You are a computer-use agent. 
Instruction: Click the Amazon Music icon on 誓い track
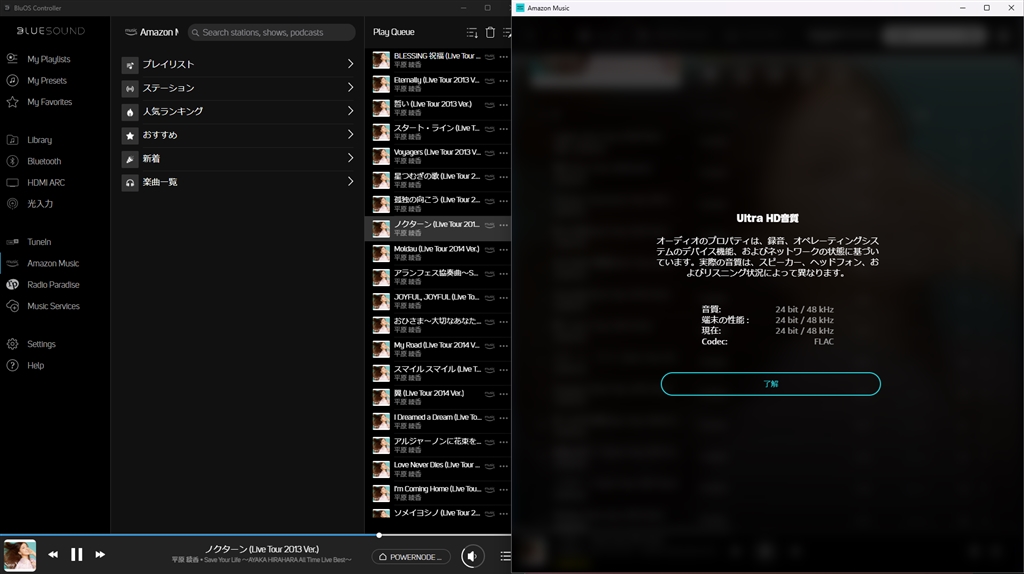489,105
